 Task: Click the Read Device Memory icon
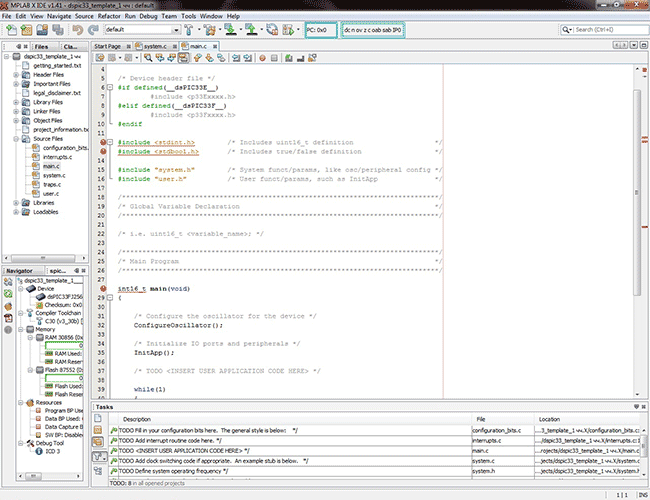[251, 30]
